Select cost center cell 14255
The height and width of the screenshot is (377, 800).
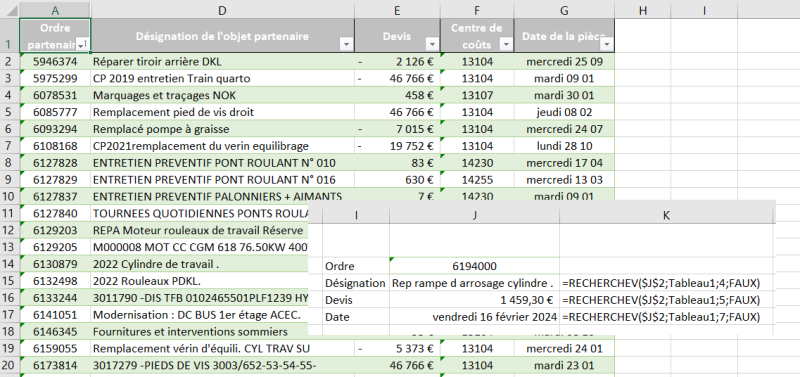(x=477, y=180)
